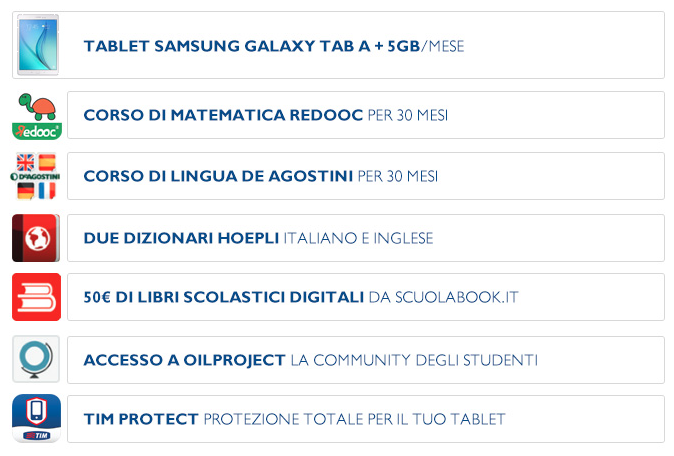Select Corso di Matematica Redooc row
Image resolution: width=674 pixels, height=456 pixels.
pyautogui.click(x=366, y=115)
